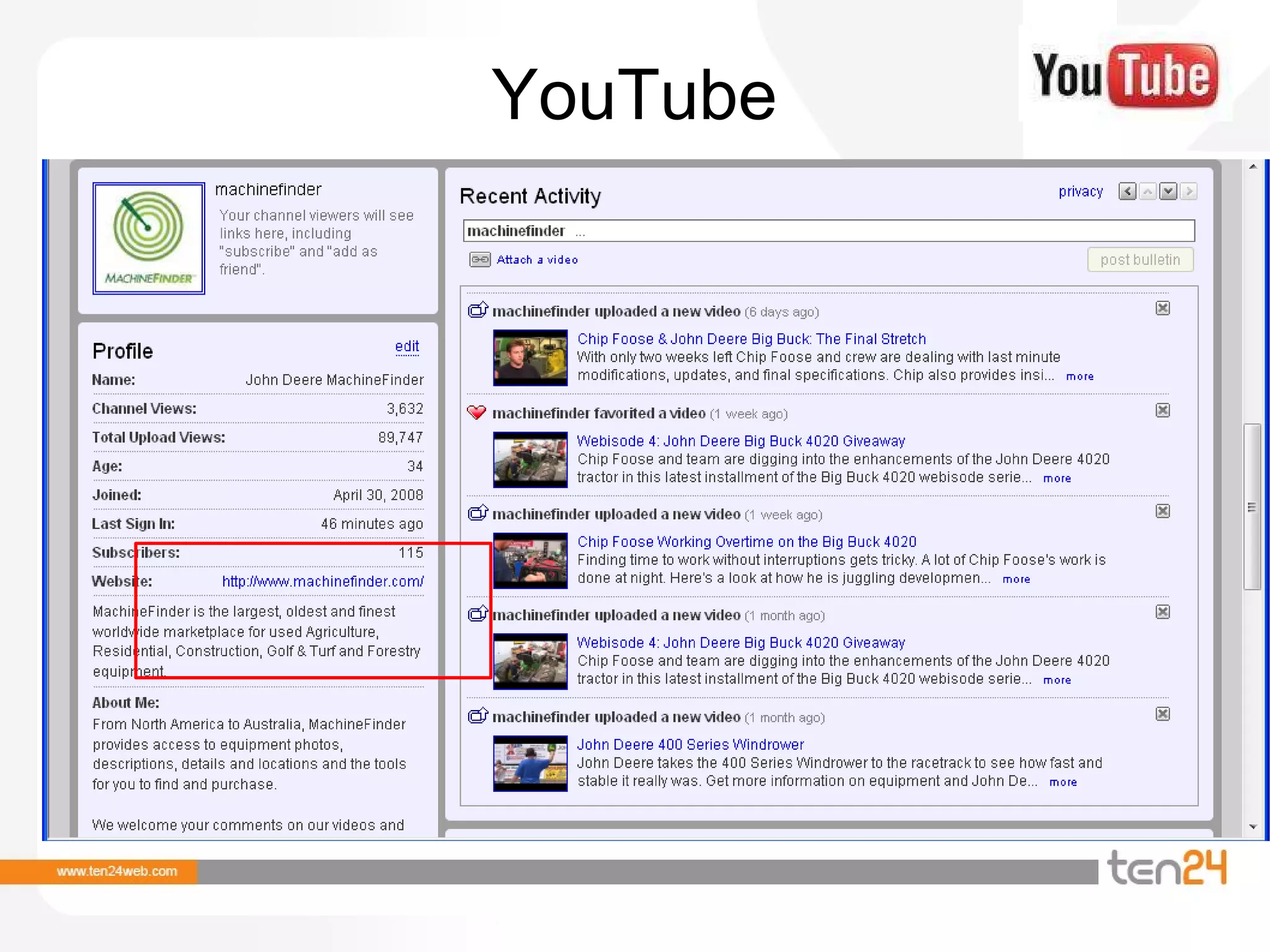Click the Total Upload Views value '89,747'

point(401,438)
